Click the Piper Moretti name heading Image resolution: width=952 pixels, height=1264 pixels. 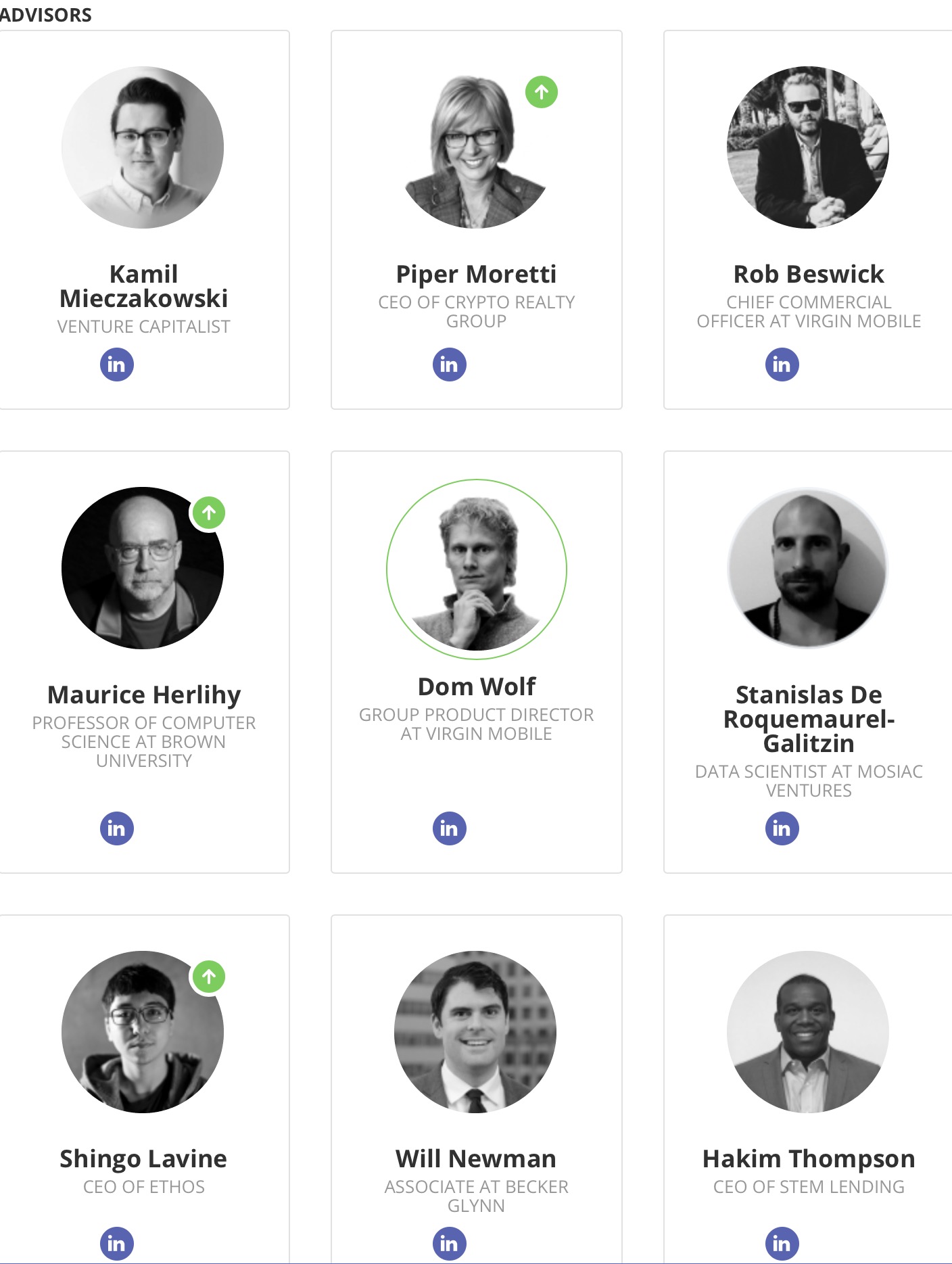[x=476, y=274]
